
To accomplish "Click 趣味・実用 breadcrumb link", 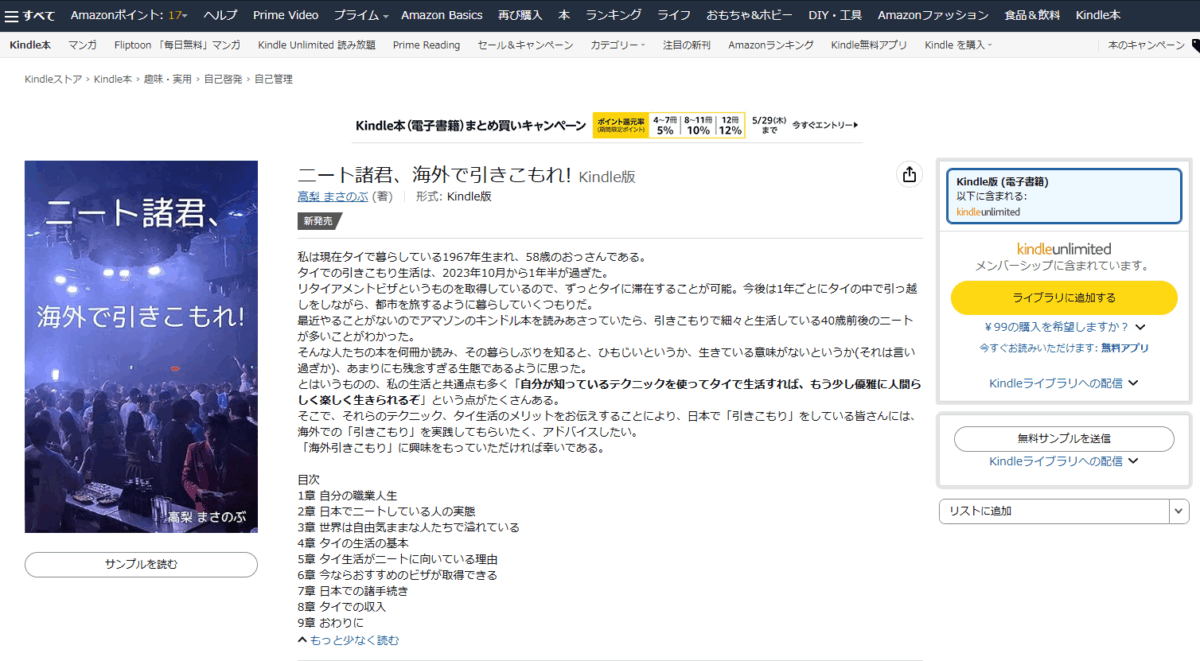I will (168, 79).
